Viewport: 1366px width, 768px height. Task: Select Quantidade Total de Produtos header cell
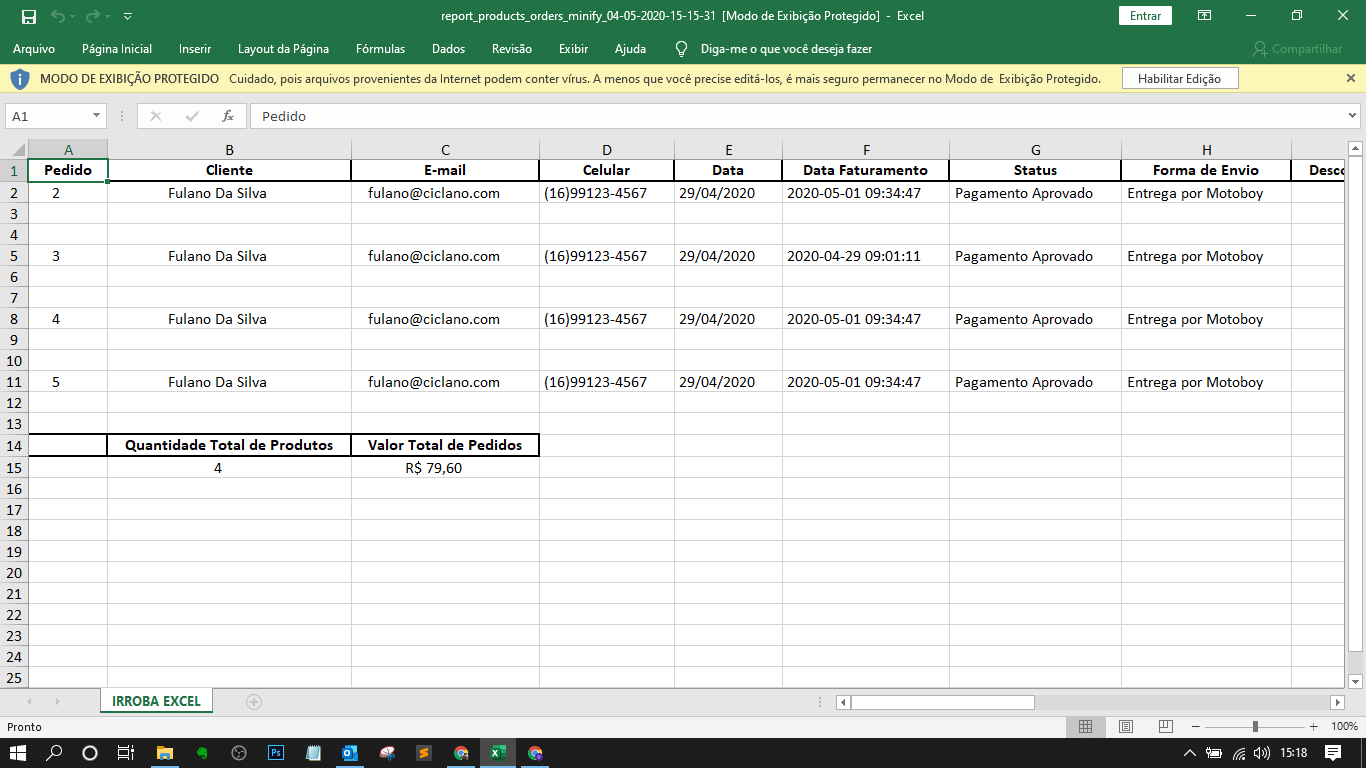click(x=229, y=445)
